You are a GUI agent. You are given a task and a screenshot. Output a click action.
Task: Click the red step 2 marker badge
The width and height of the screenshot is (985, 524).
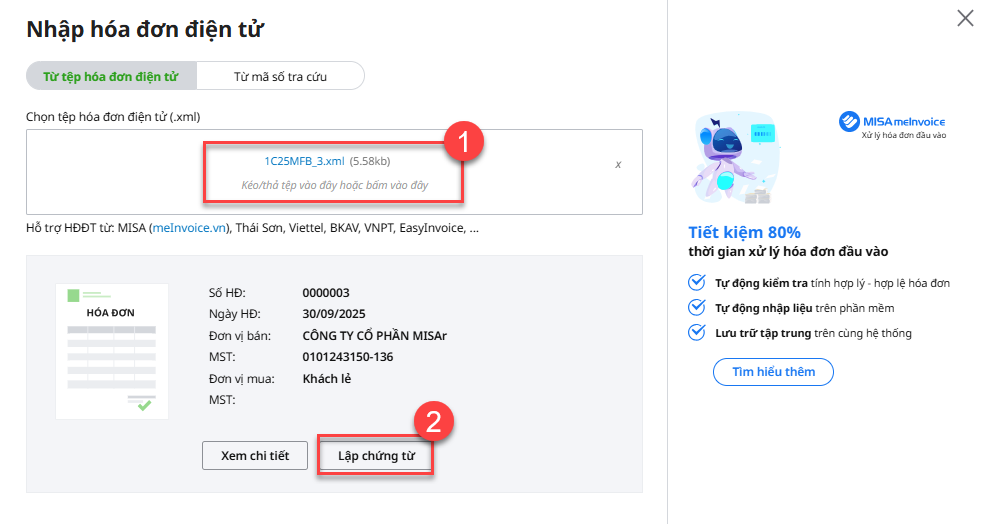(434, 421)
